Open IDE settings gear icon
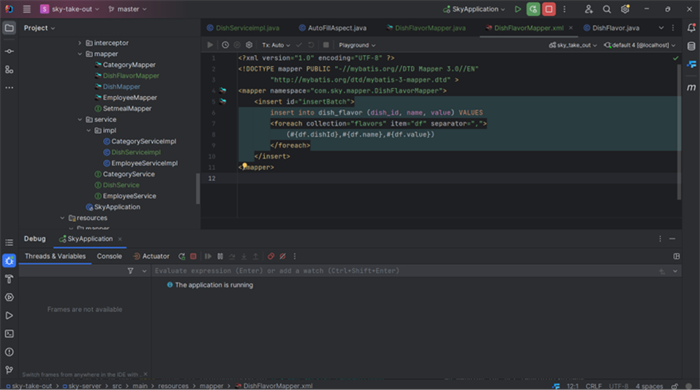 pos(625,9)
